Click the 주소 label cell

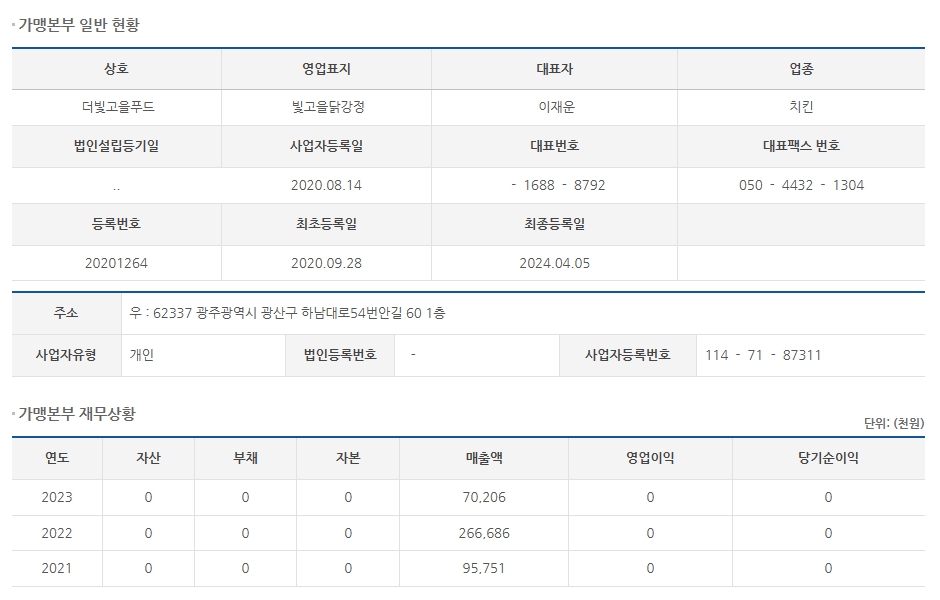click(x=67, y=313)
